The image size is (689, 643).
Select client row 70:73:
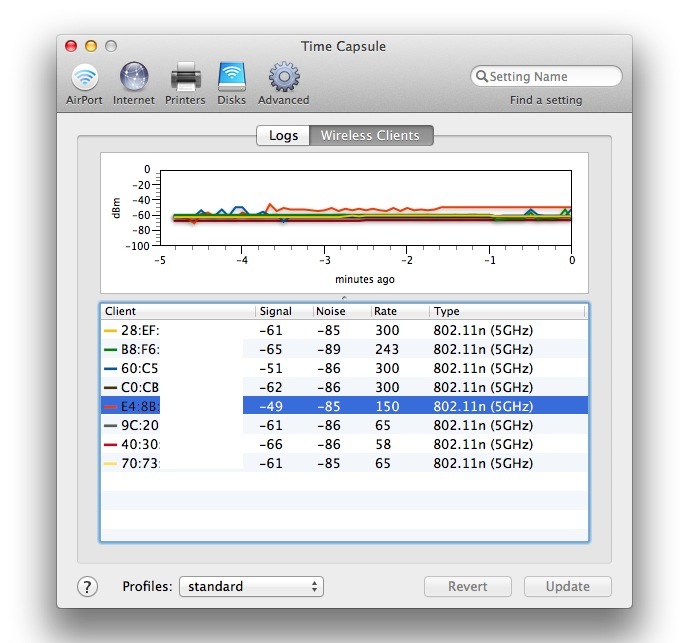tap(344, 463)
